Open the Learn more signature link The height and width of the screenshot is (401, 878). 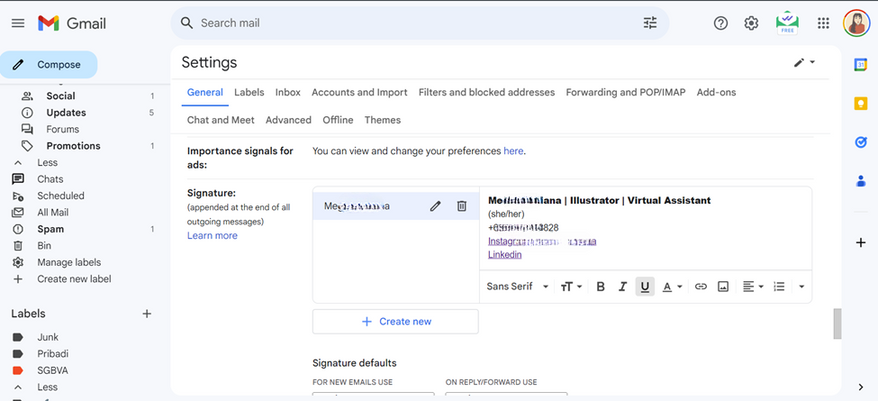(212, 236)
